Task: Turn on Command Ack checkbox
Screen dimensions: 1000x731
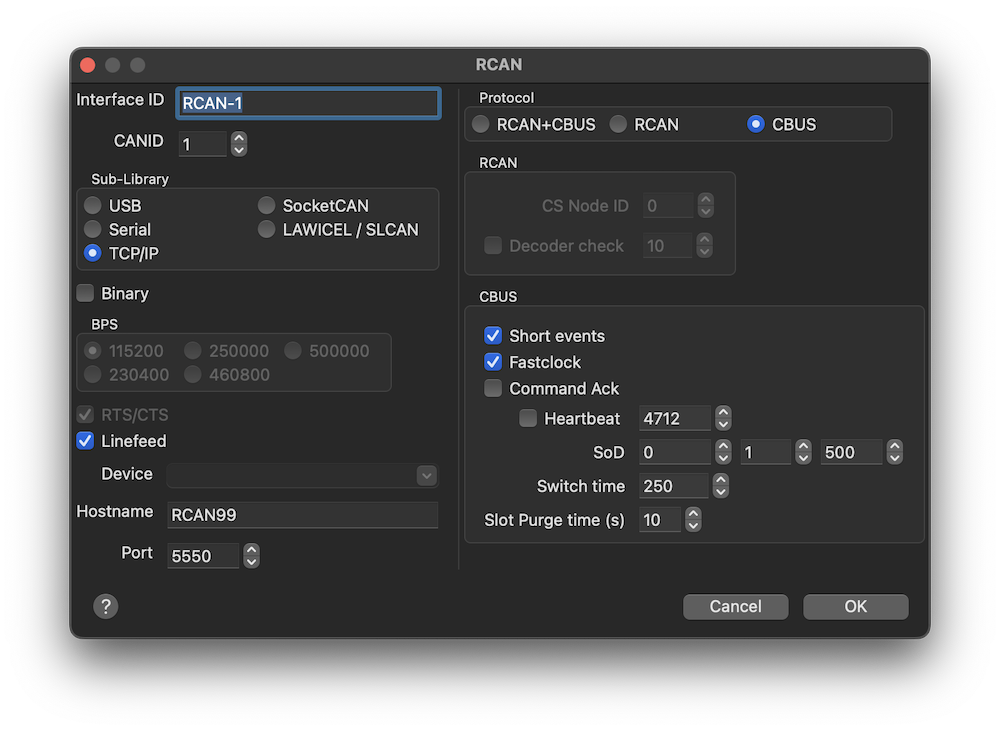Action: click(493, 388)
